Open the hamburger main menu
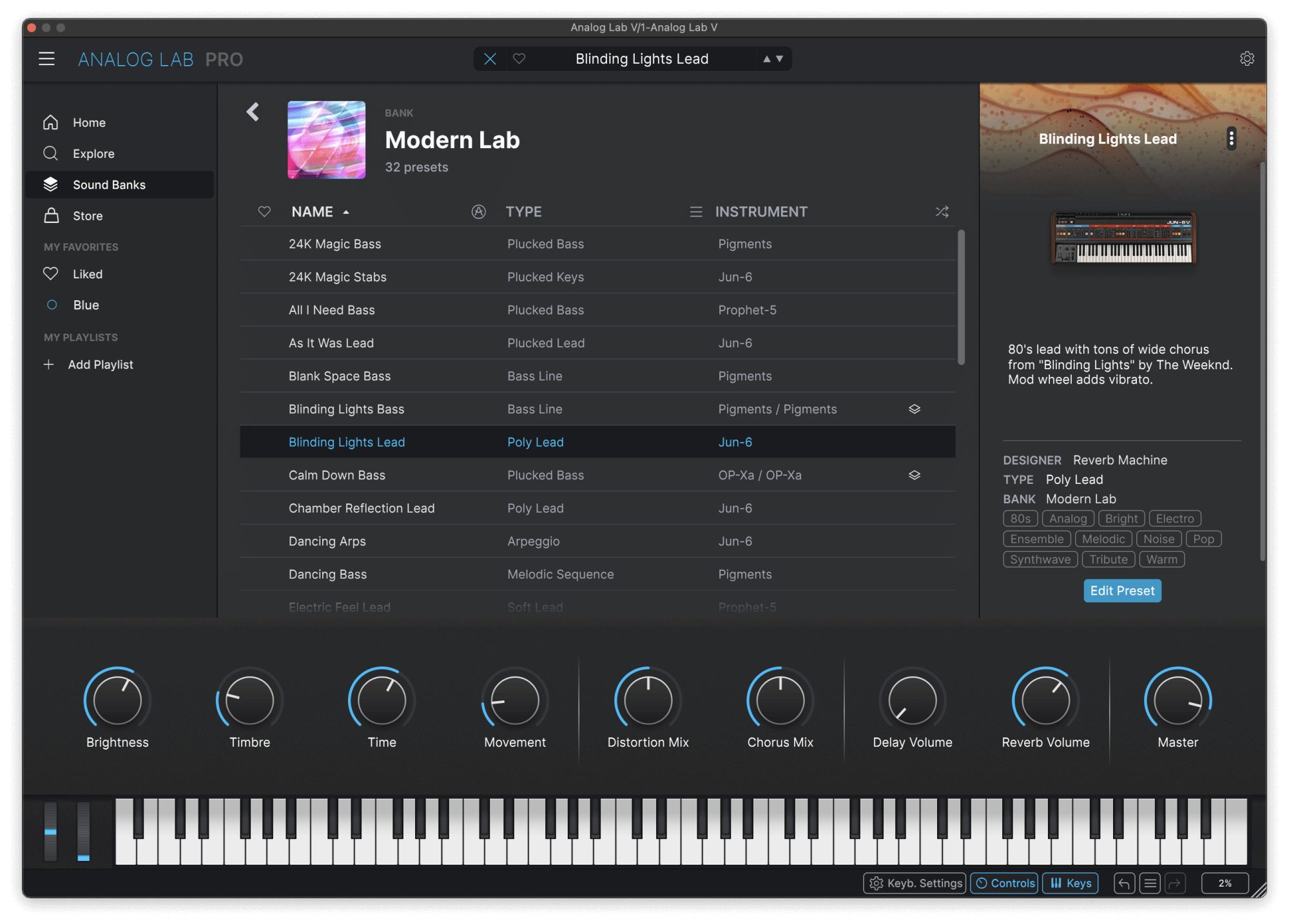 (46, 59)
